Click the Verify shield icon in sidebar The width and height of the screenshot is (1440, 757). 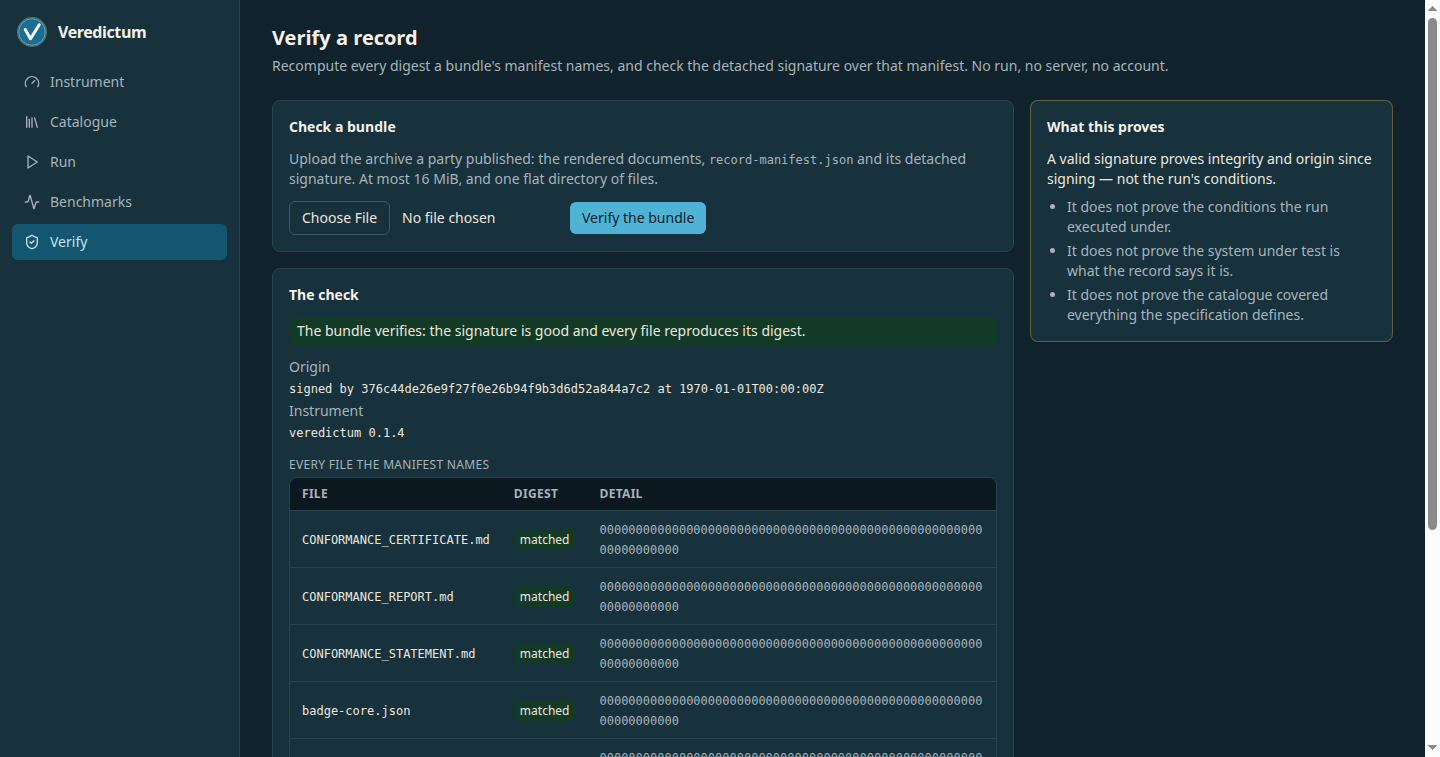(32, 242)
